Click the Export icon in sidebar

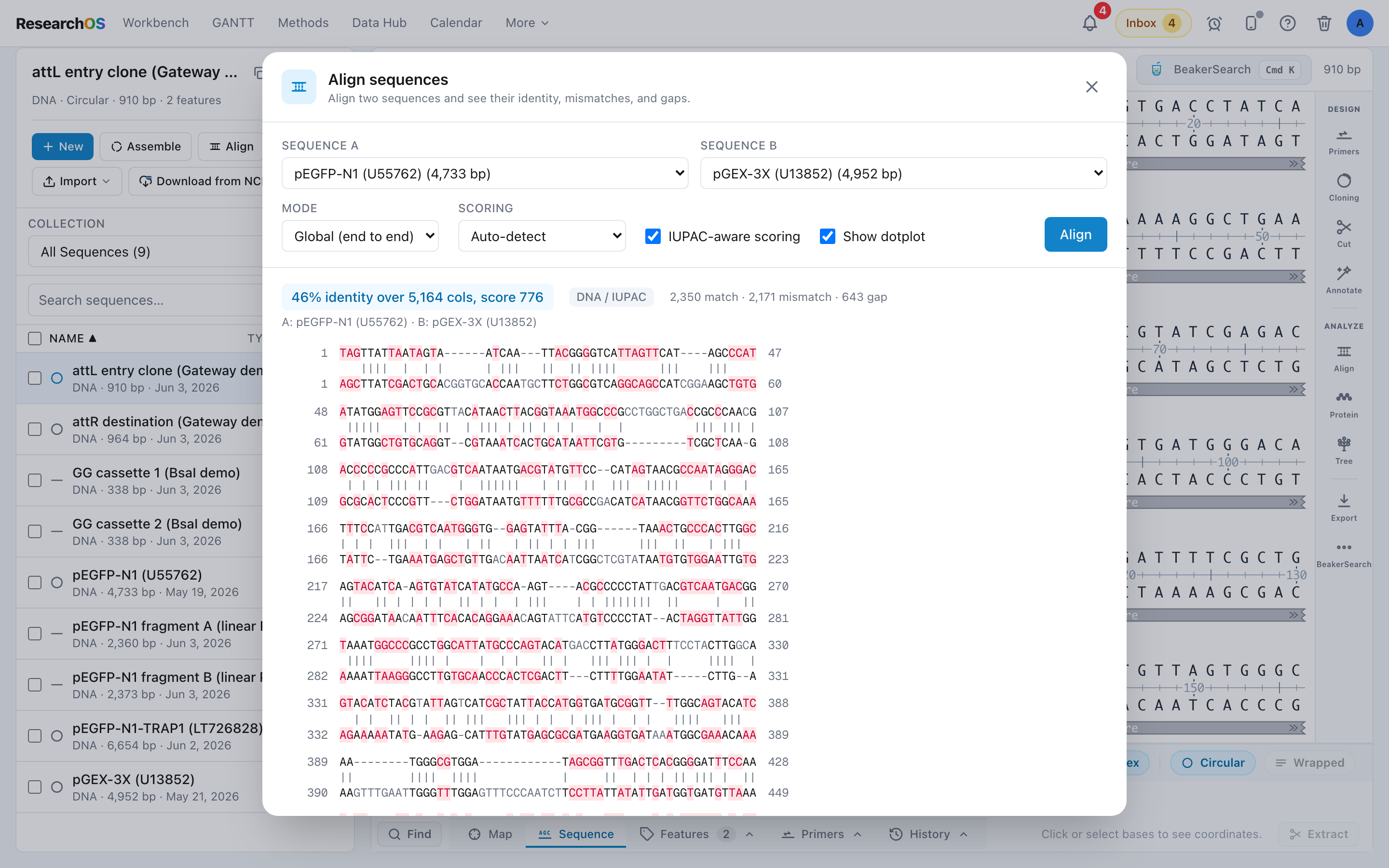[1344, 507]
